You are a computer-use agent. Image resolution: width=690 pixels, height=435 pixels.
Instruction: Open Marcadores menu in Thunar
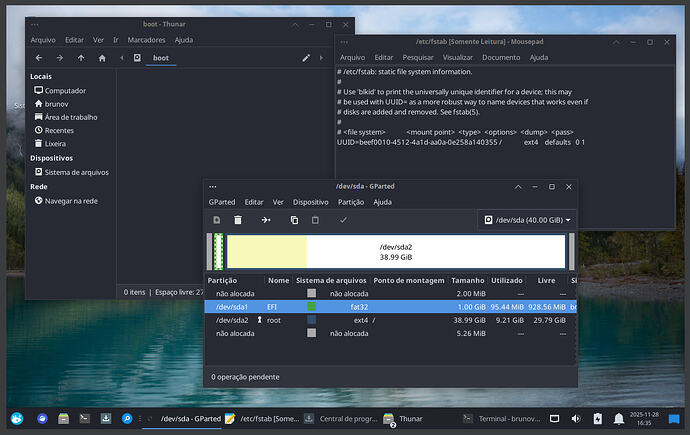(x=146, y=40)
